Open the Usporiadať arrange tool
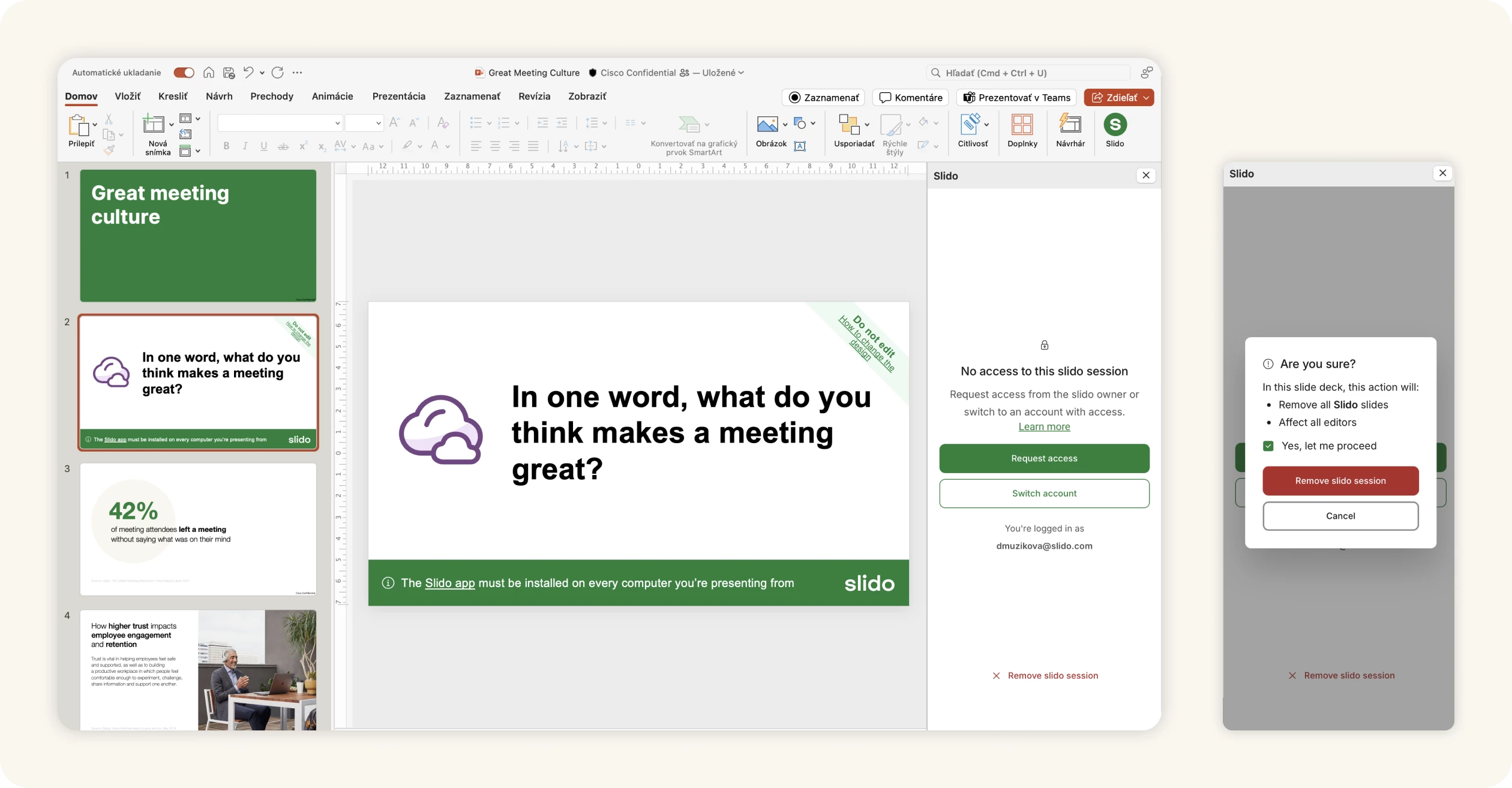 tap(849, 124)
